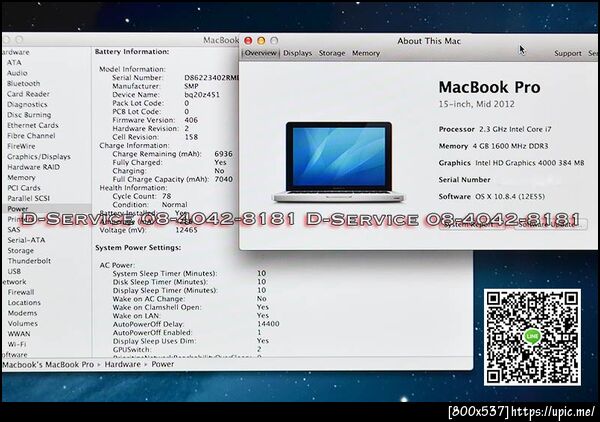Select Parallel SCSI in sidebar

(29, 198)
